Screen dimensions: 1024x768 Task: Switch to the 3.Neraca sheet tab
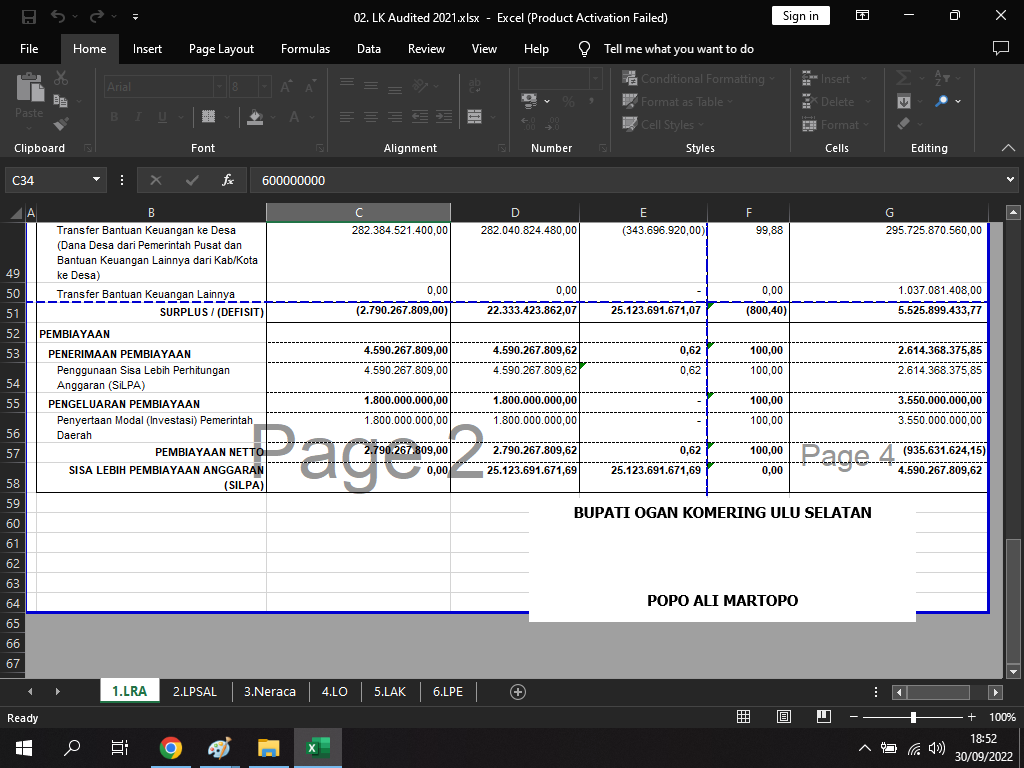tap(269, 691)
